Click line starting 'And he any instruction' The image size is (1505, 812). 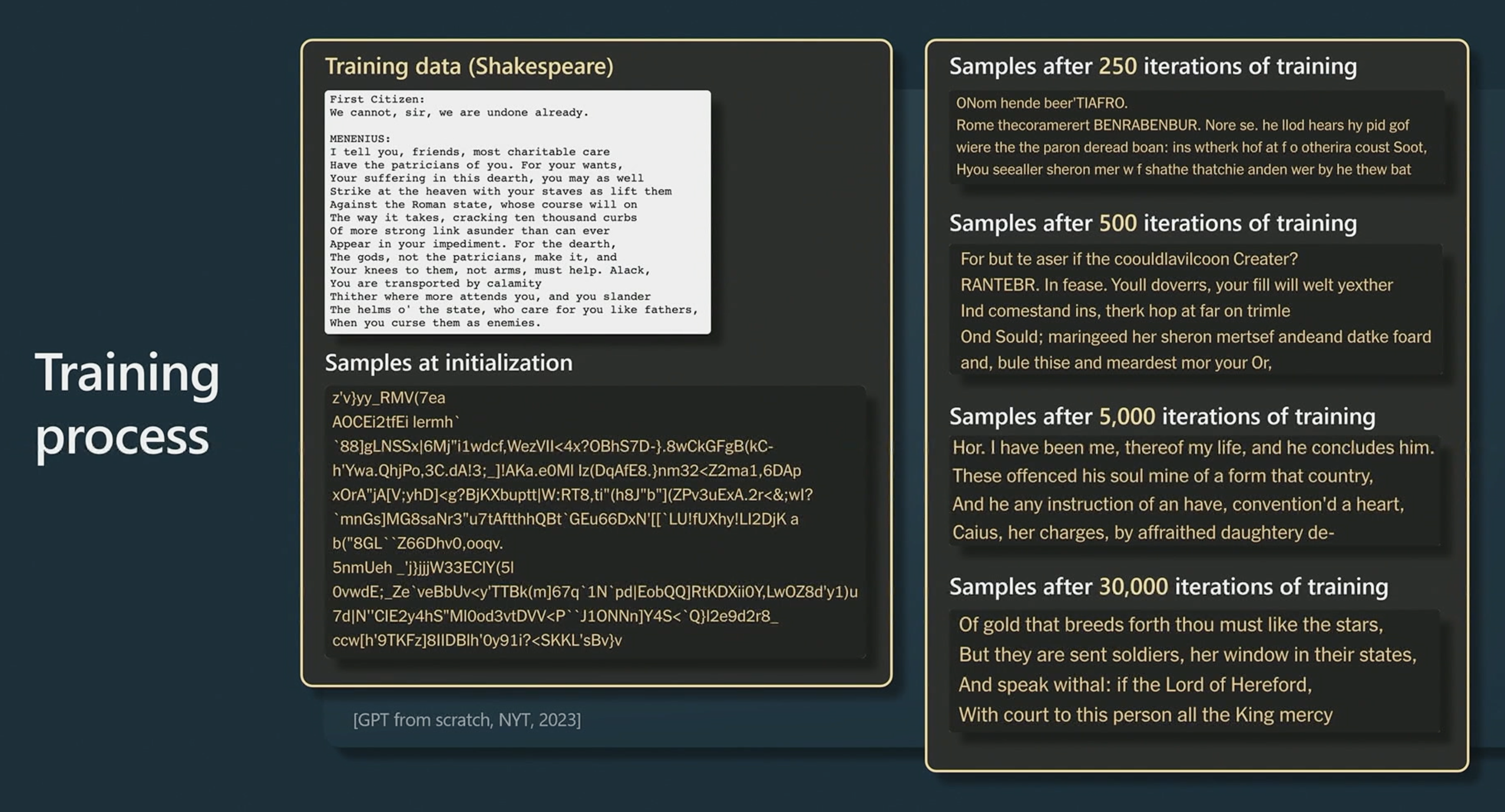[x=1178, y=505]
